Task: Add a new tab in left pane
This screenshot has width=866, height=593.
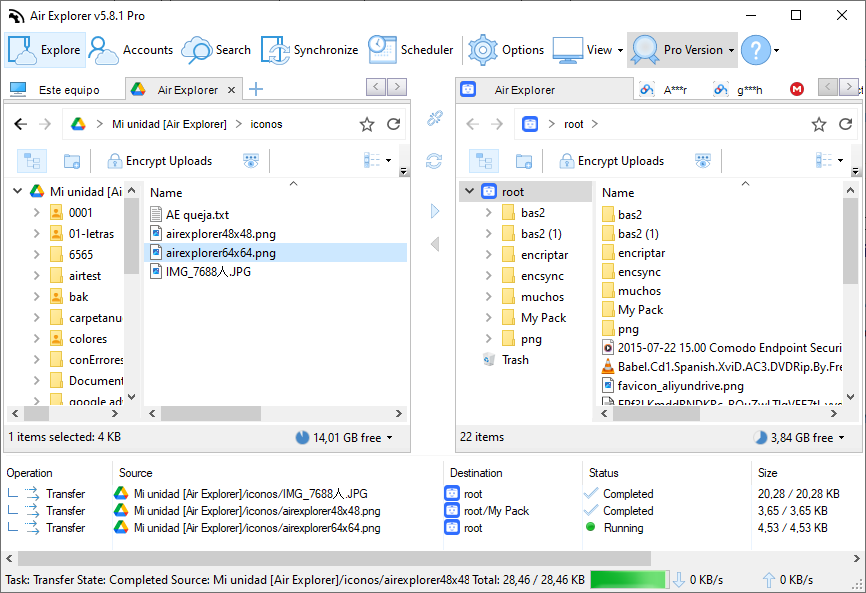Action: [x=256, y=90]
